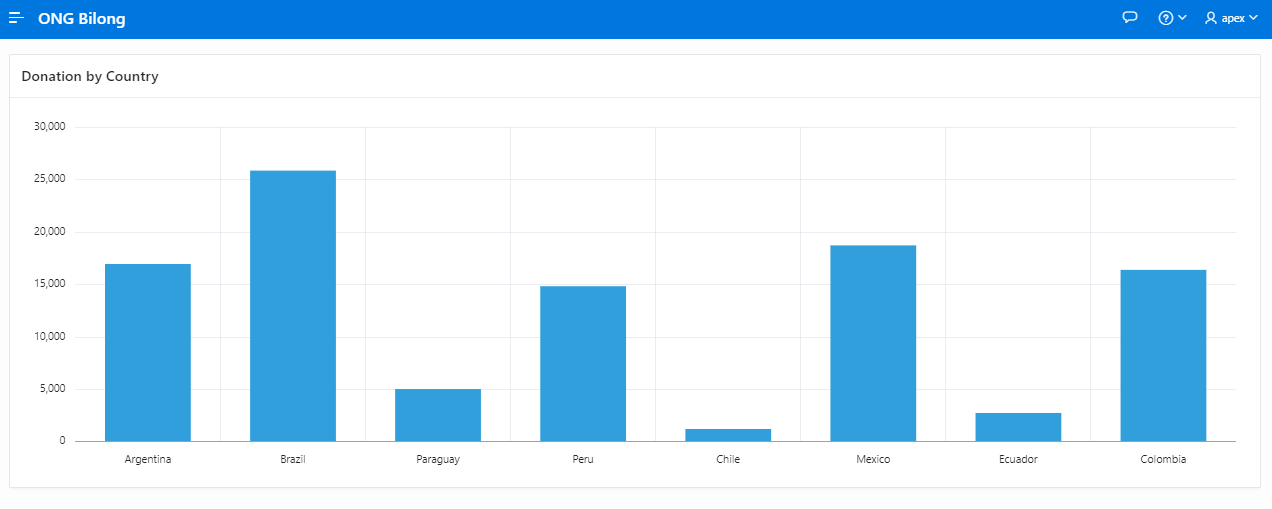Select the Mexico donation bar
1272x509 pixels.
[x=873, y=343]
